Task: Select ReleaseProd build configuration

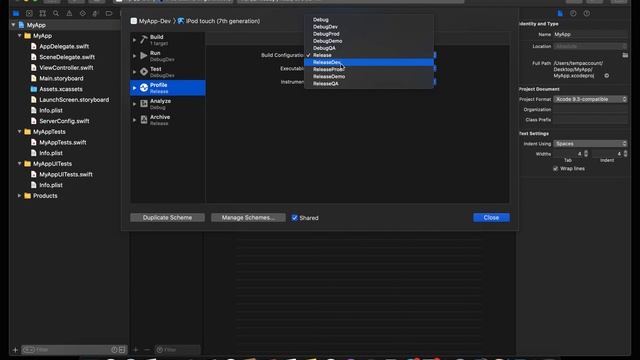Action: click(x=369, y=69)
